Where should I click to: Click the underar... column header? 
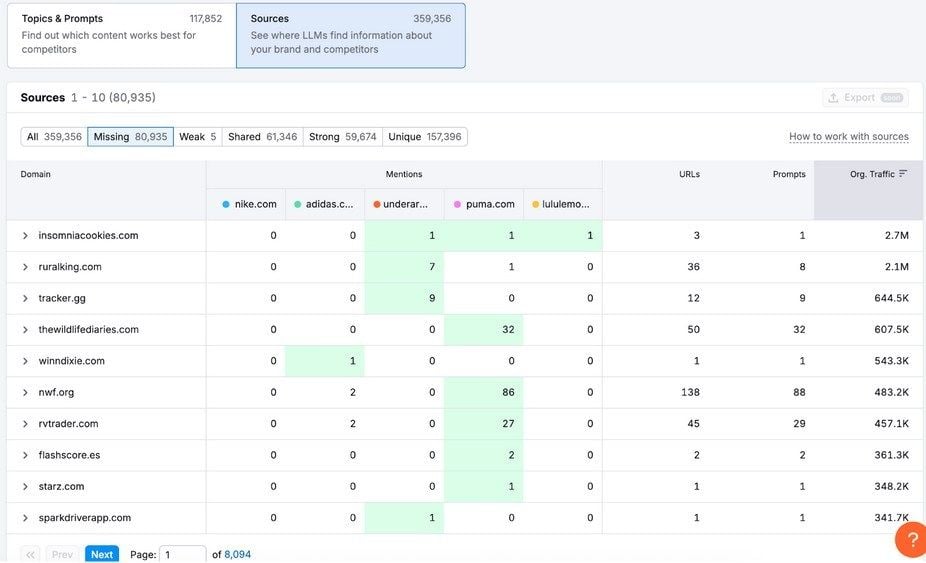click(405, 204)
